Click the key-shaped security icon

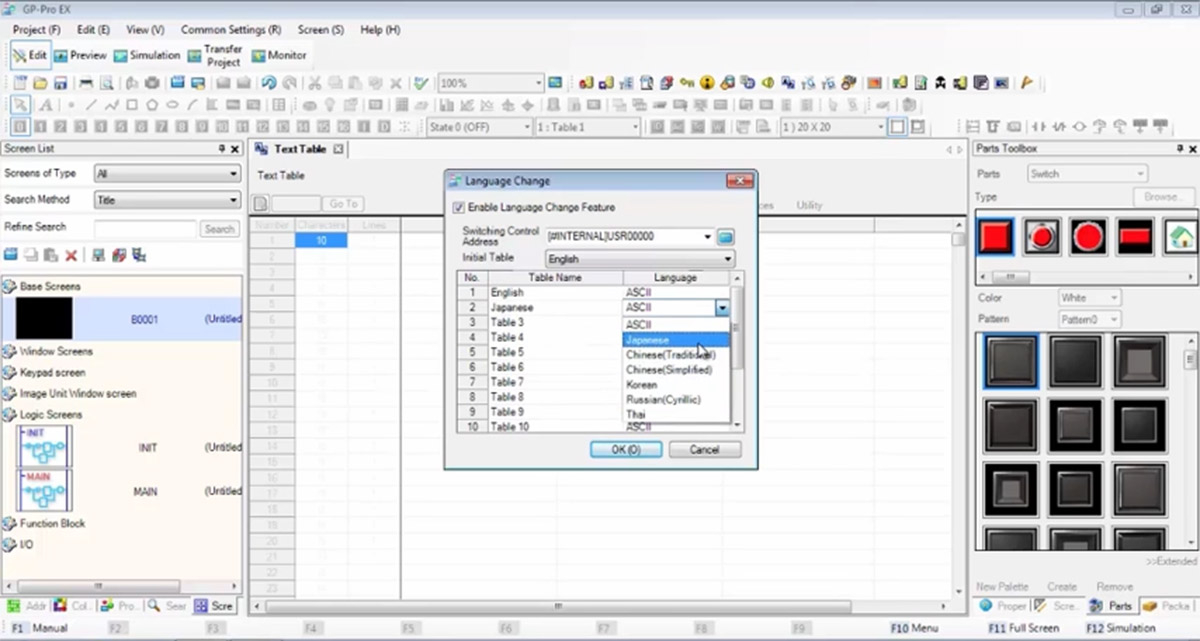pyautogui.click(x=687, y=83)
